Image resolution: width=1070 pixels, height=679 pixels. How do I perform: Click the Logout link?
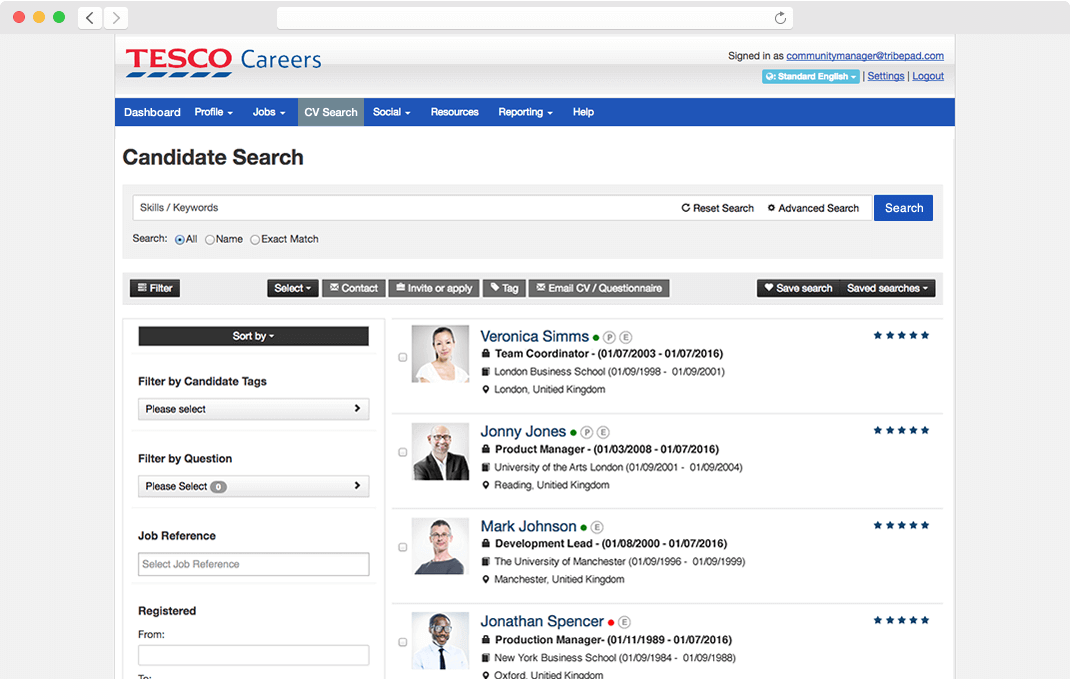(927, 76)
